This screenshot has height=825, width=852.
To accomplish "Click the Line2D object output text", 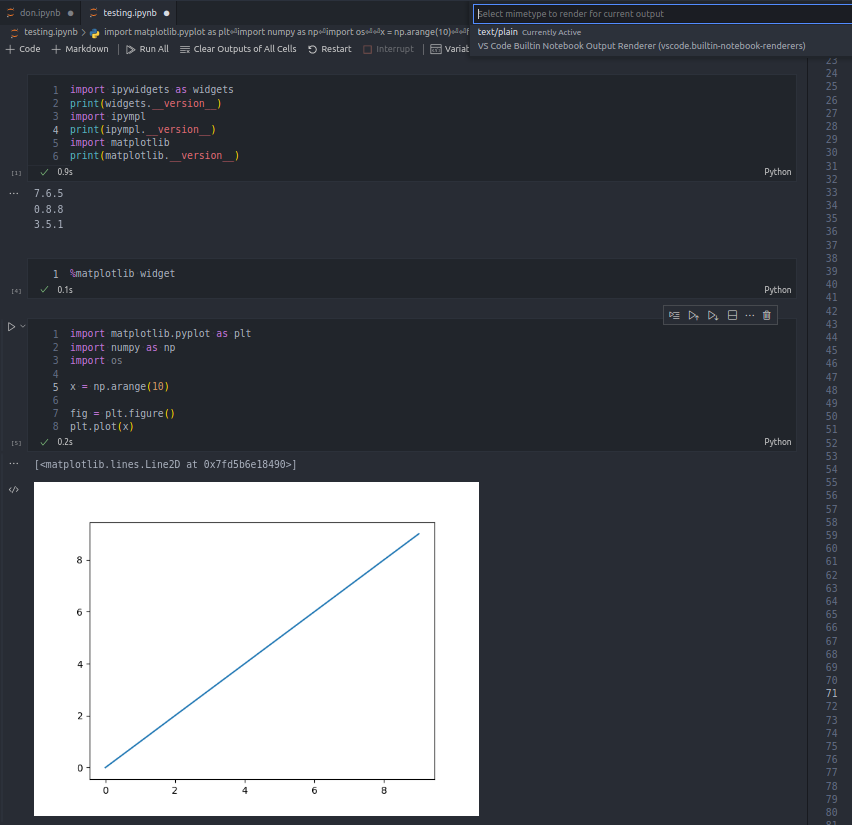I will click(x=165, y=464).
